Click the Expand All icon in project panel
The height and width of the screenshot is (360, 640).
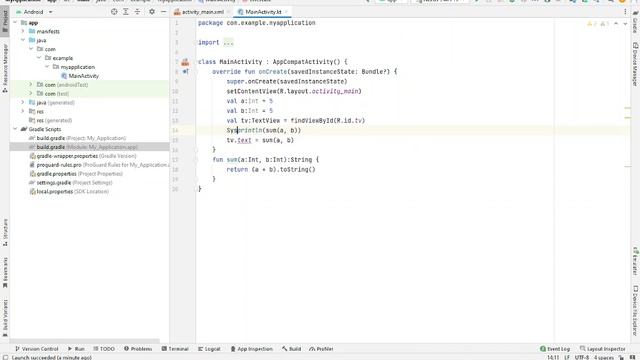pos(126,12)
